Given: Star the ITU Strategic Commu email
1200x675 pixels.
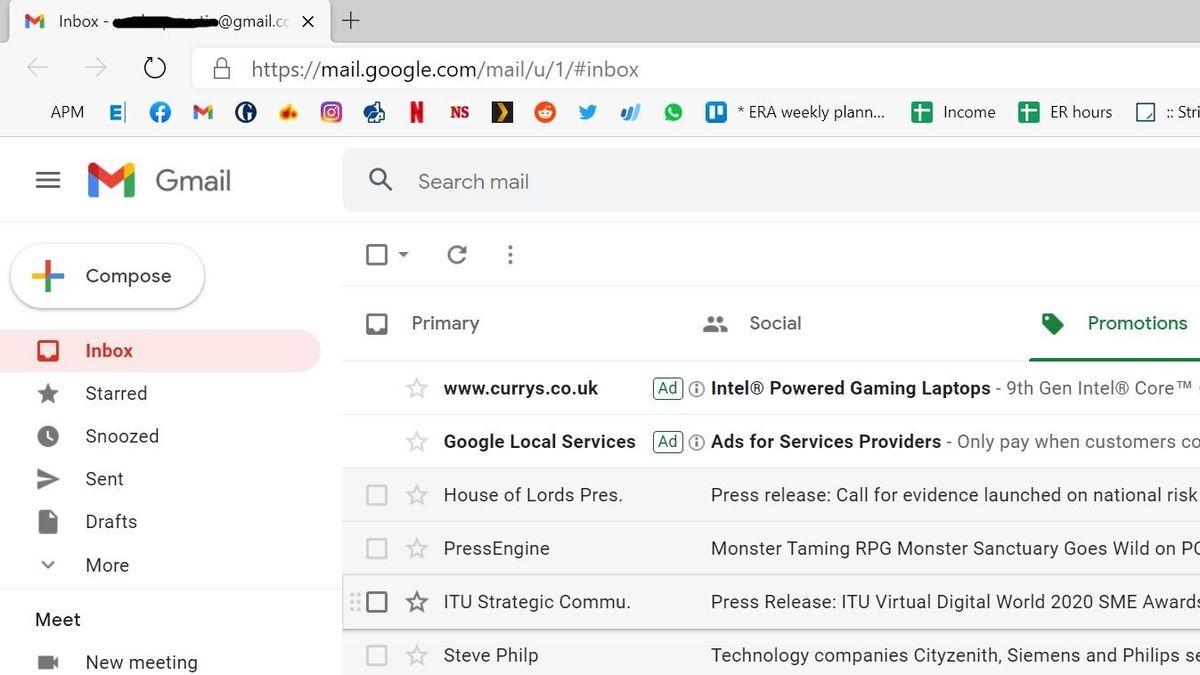Looking at the screenshot, I should coord(415,601).
